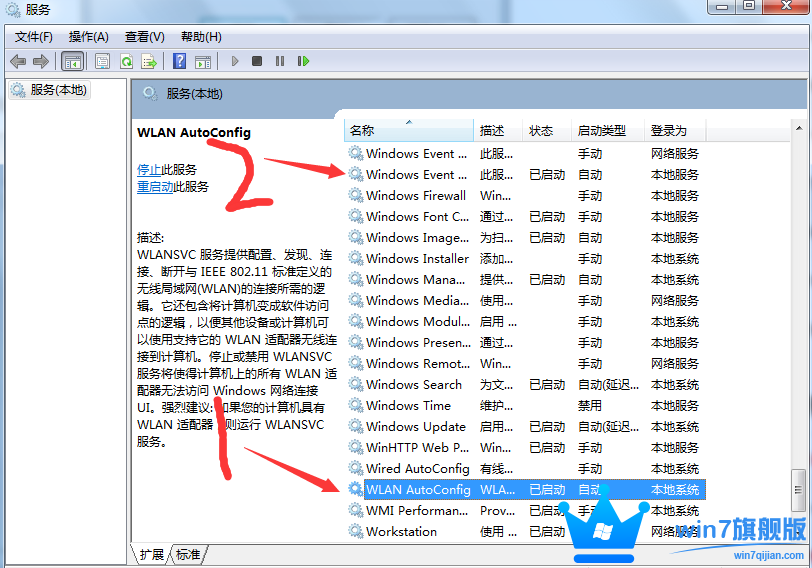Switch to the 标准 tab
The image size is (812, 568).
[188, 555]
